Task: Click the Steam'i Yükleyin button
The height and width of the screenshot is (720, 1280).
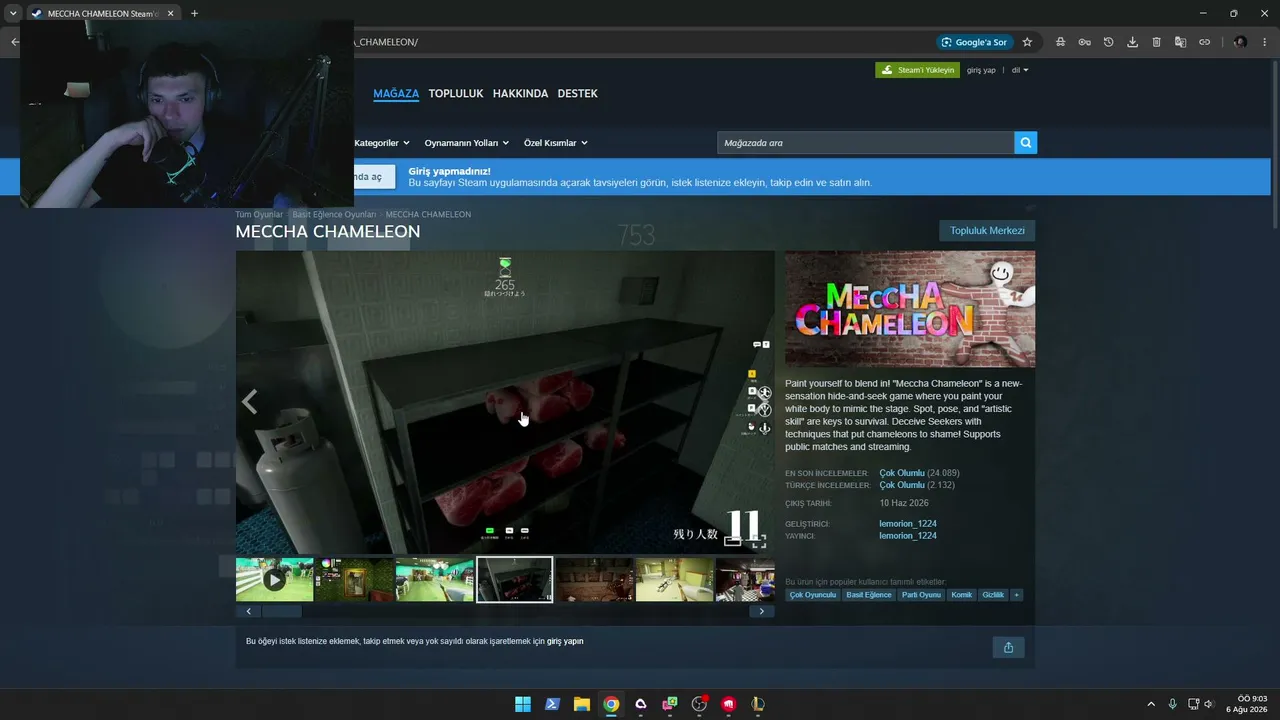Action: click(x=917, y=70)
